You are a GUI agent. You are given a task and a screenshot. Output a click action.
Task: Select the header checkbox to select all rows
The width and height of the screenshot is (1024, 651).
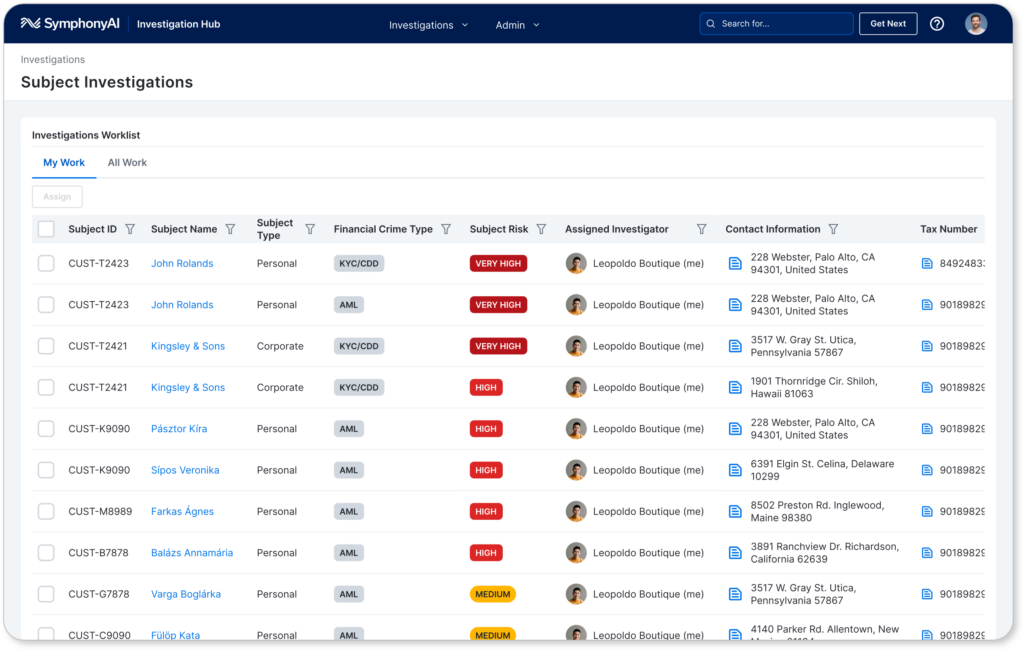click(46, 229)
